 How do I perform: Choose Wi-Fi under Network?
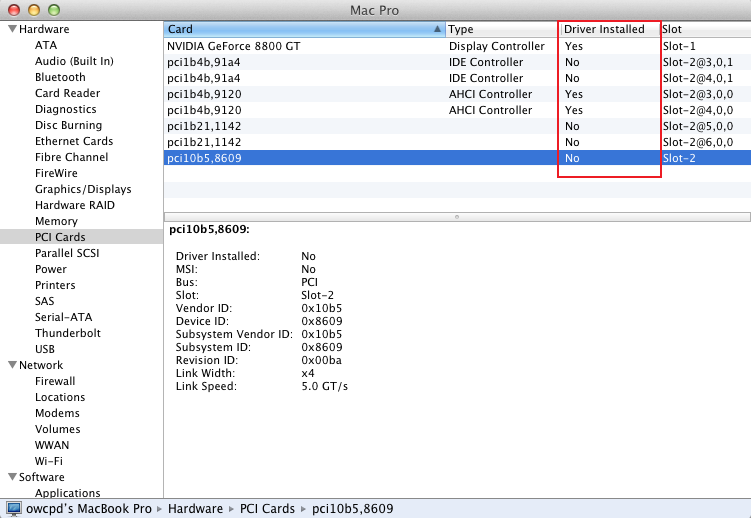pos(48,461)
